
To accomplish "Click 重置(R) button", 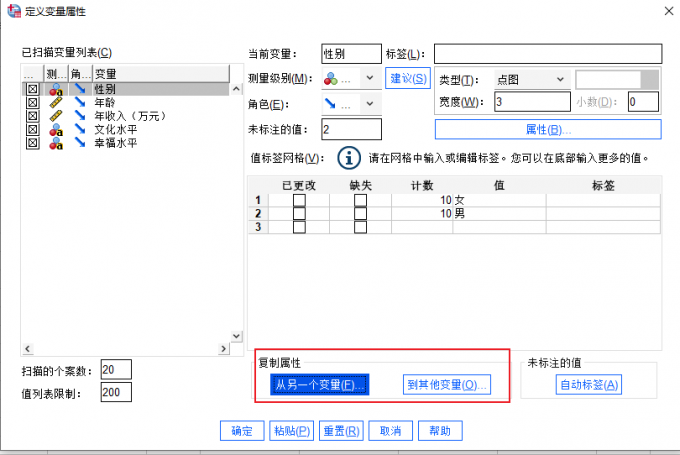I will [341, 431].
